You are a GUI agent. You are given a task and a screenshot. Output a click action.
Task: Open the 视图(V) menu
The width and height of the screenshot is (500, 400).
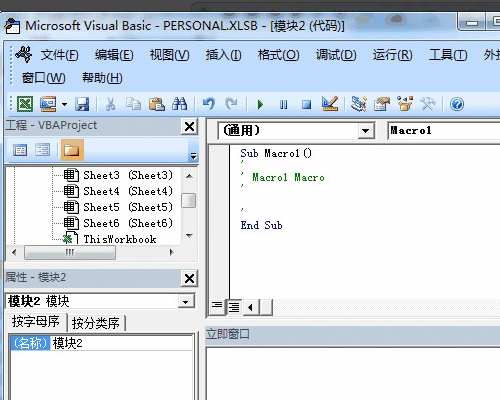pos(169,55)
